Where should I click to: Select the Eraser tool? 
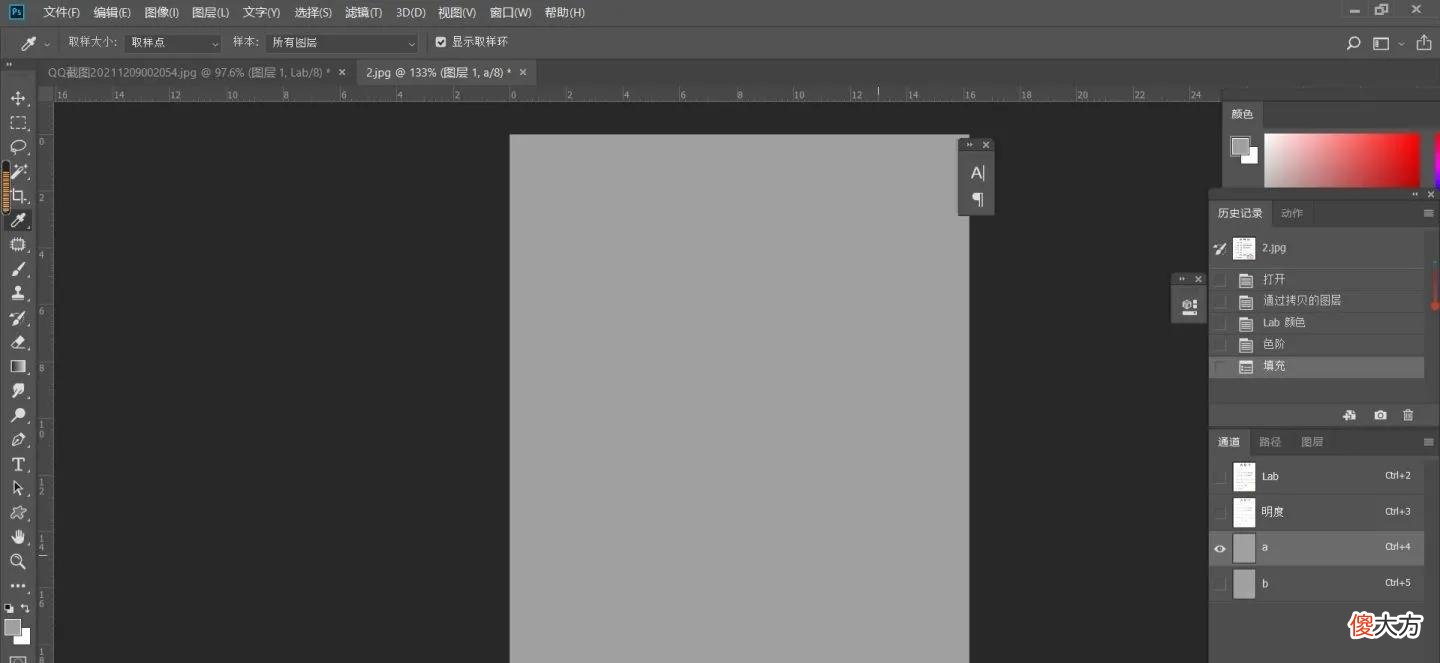click(18, 342)
